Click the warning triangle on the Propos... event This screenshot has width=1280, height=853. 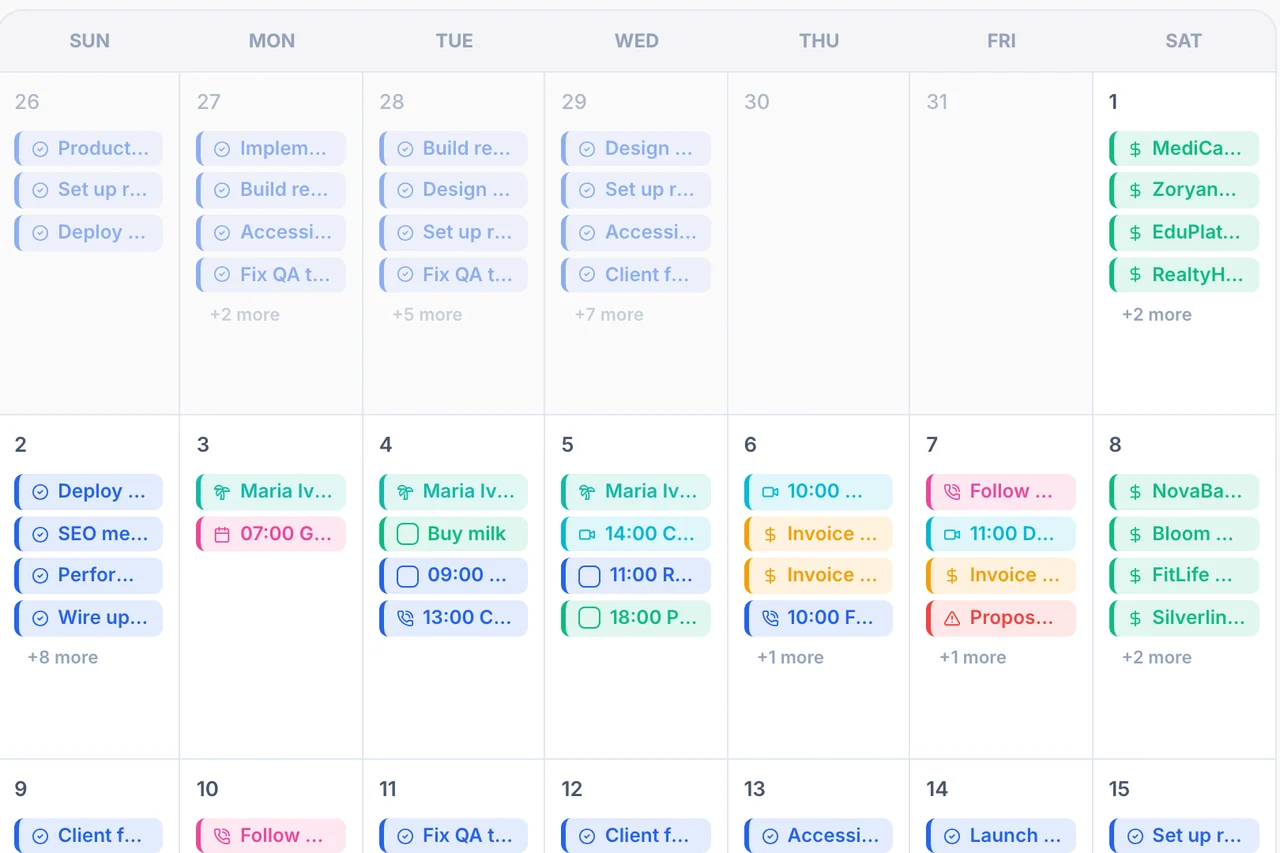(952, 618)
